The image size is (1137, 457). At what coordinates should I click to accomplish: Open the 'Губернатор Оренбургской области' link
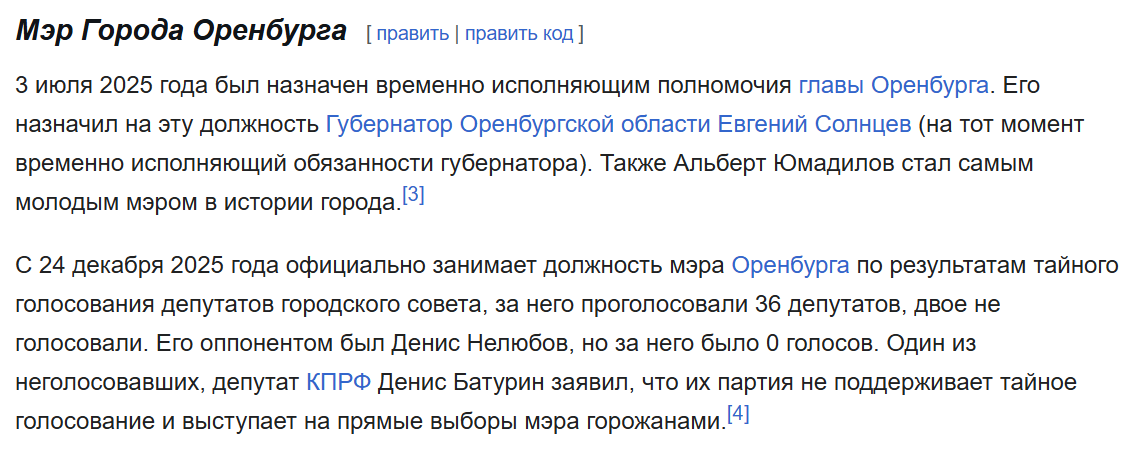[x=518, y=125]
